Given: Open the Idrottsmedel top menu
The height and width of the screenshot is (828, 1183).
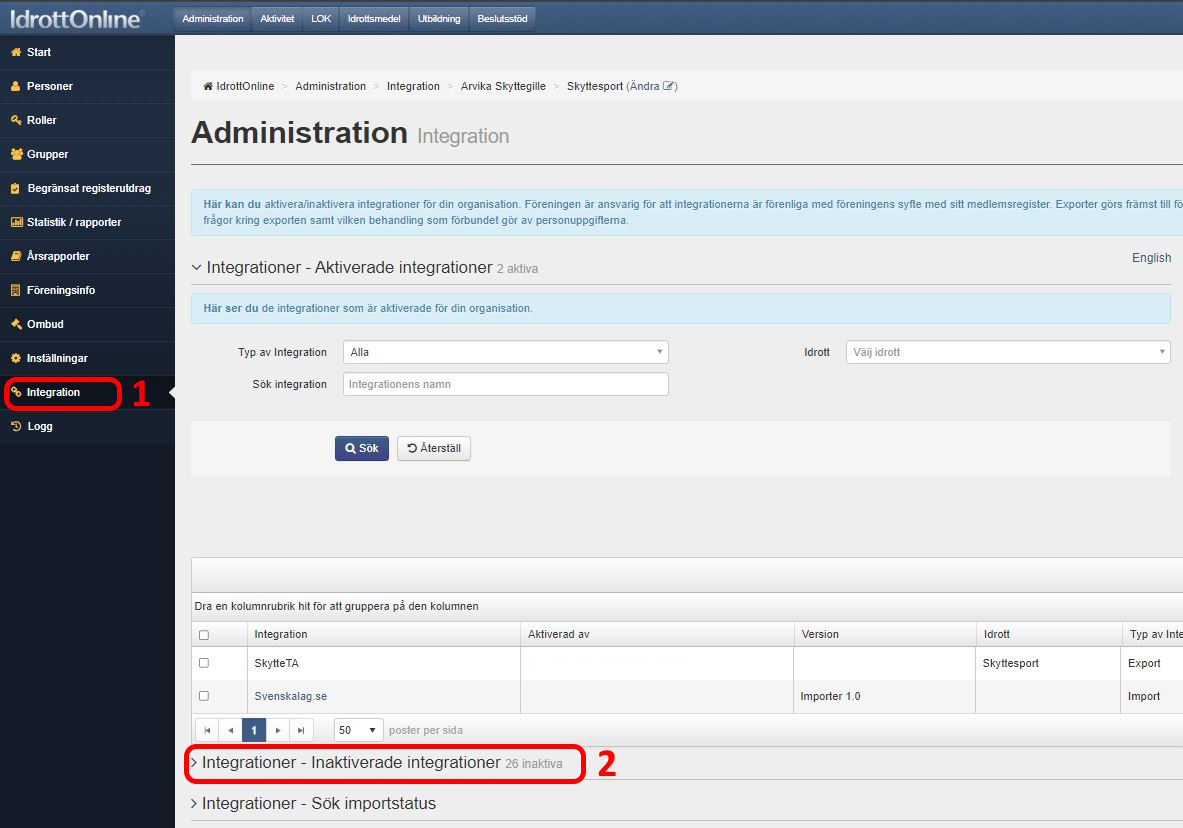Looking at the screenshot, I should pyautogui.click(x=374, y=18).
